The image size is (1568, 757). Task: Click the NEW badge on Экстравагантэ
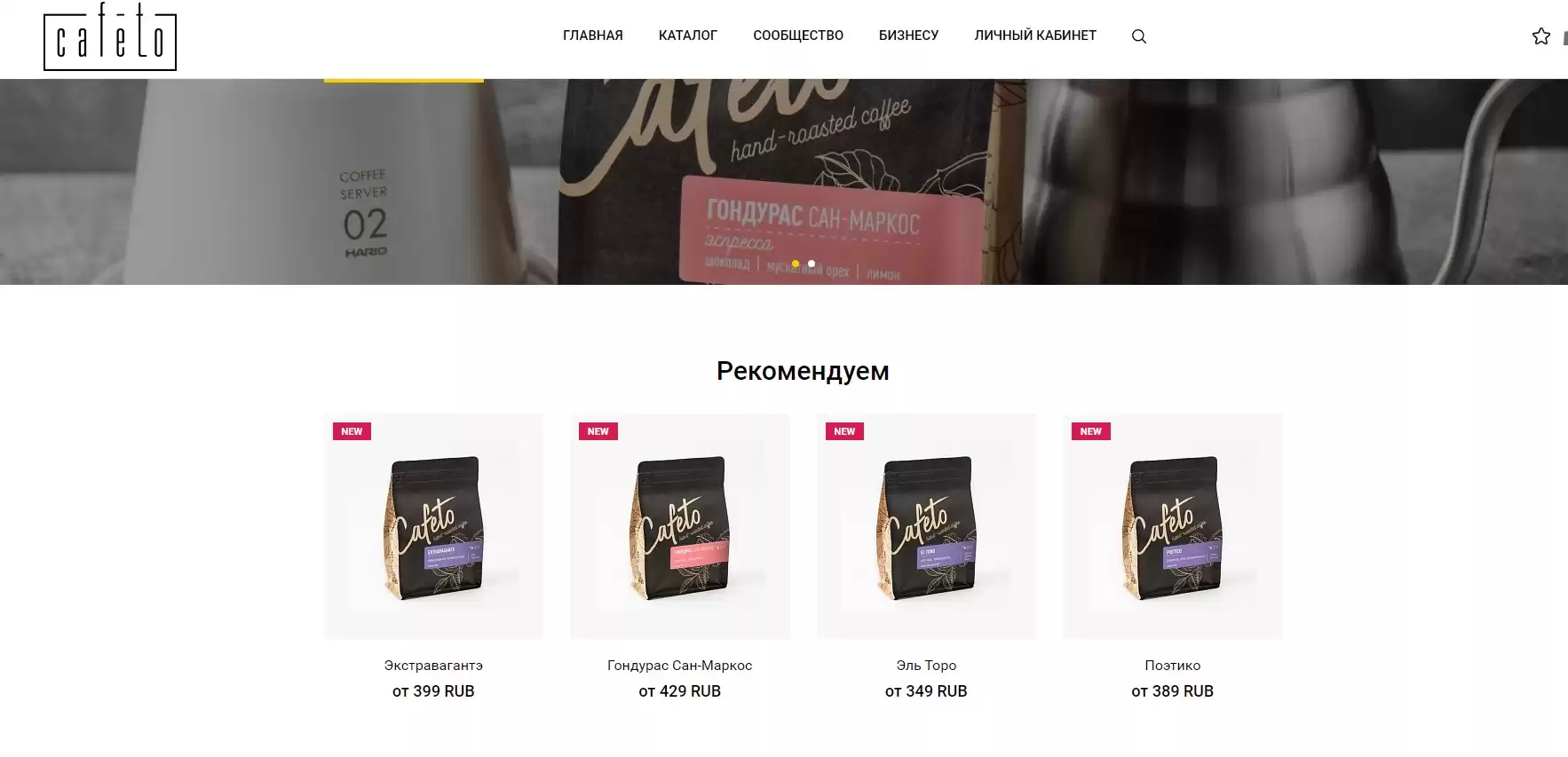[x=352, y=431]
